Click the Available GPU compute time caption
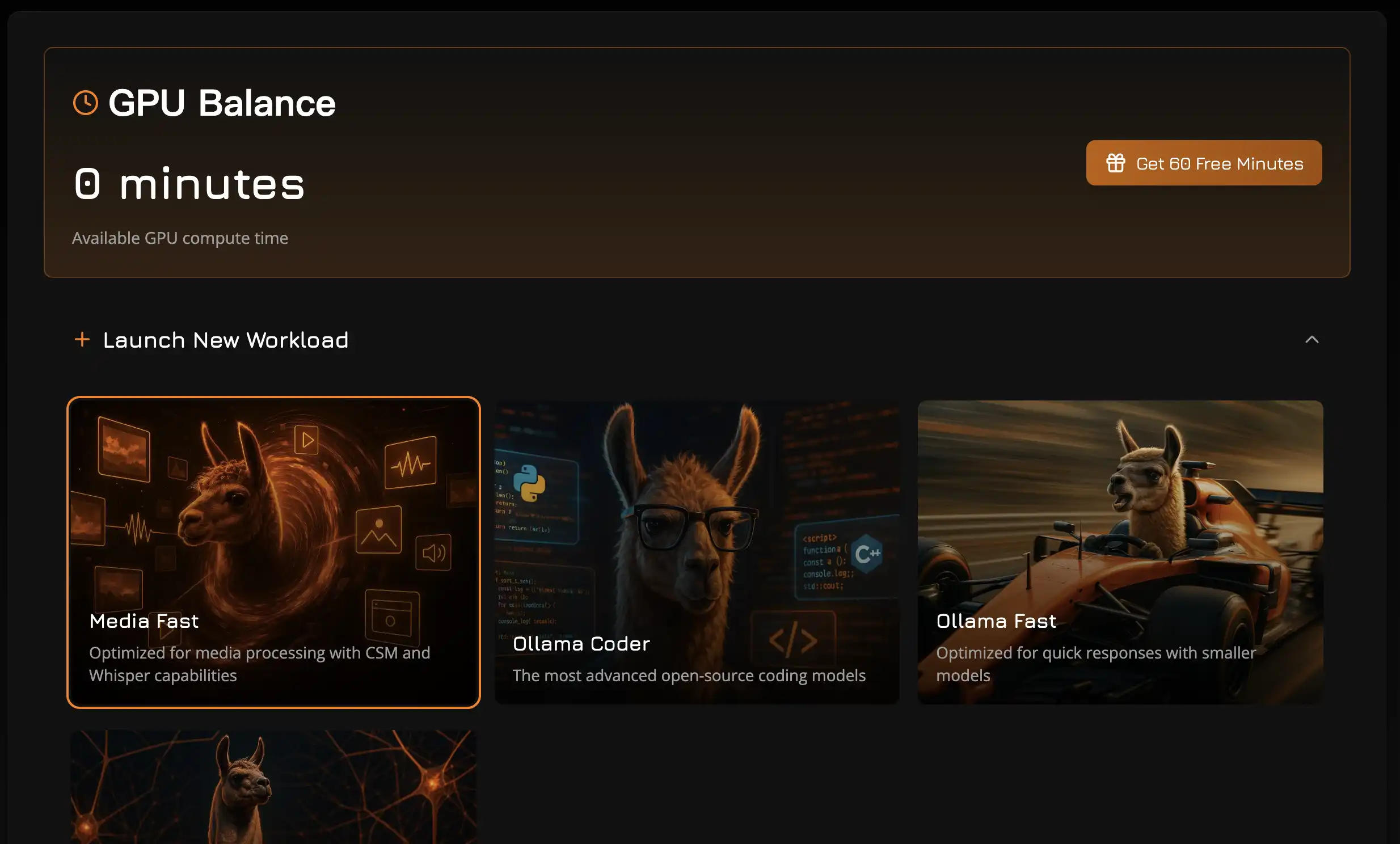The image size is (1400, 844). pos(180,238)
